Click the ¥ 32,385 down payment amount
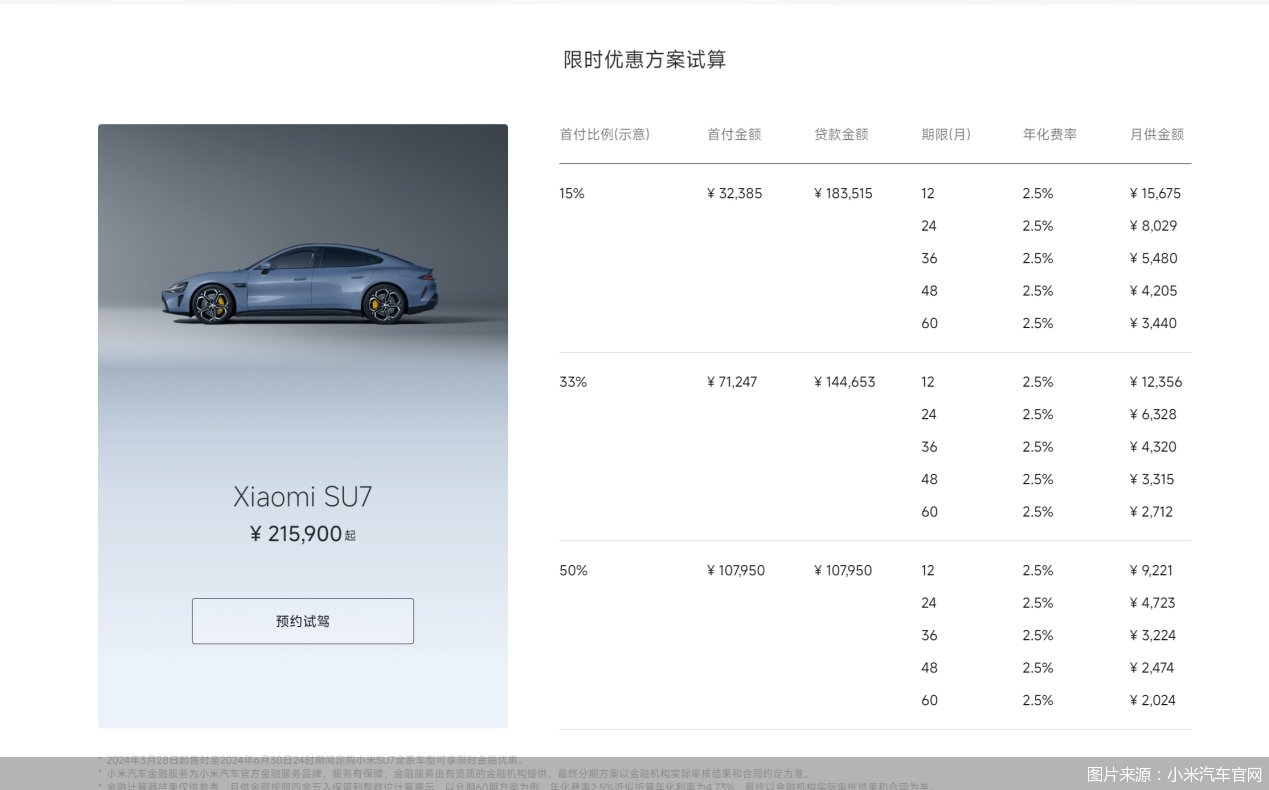 tap(734, 194)
